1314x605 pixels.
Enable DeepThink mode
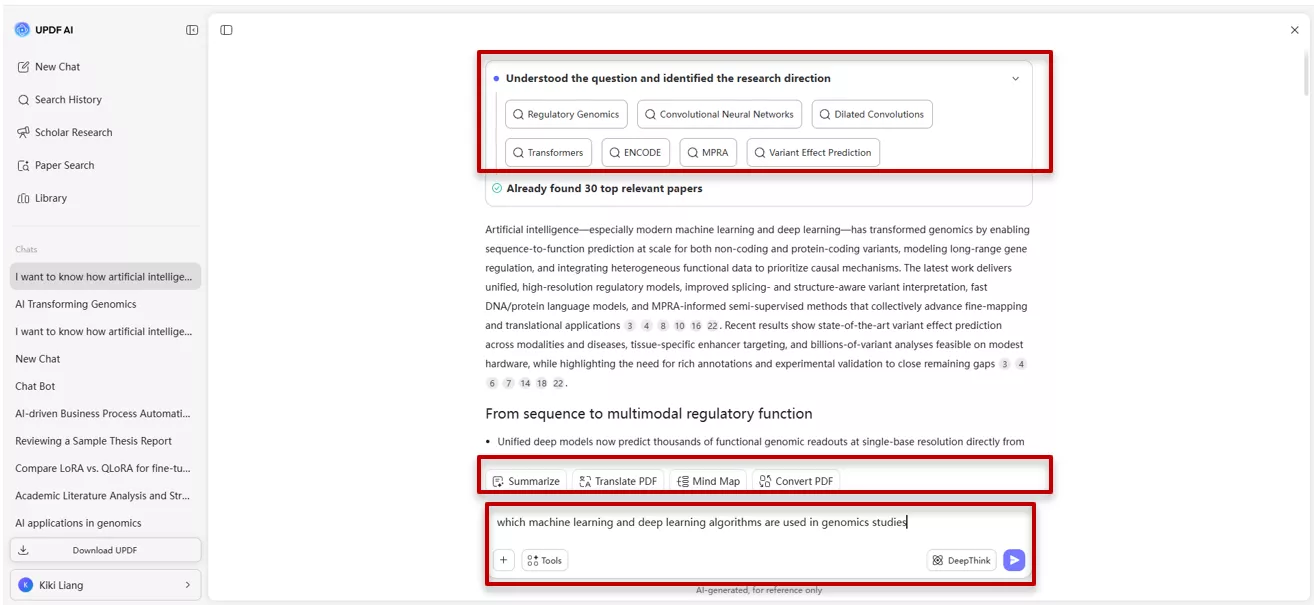[960, 559]
